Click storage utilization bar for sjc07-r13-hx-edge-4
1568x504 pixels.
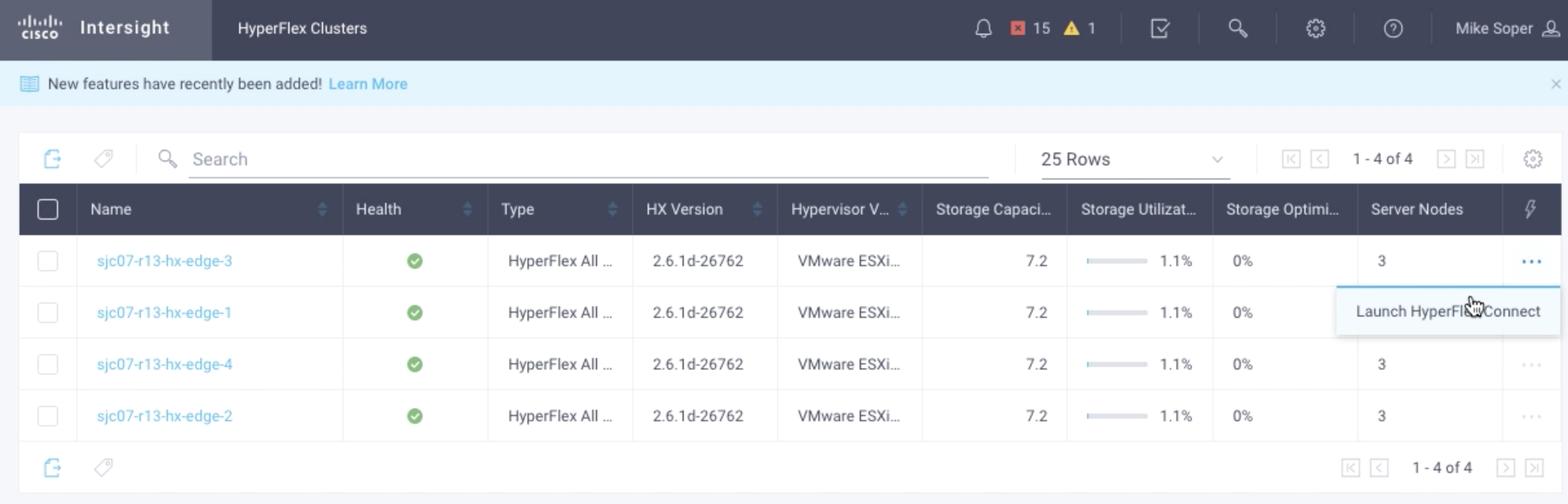[x=1117, y=364]
